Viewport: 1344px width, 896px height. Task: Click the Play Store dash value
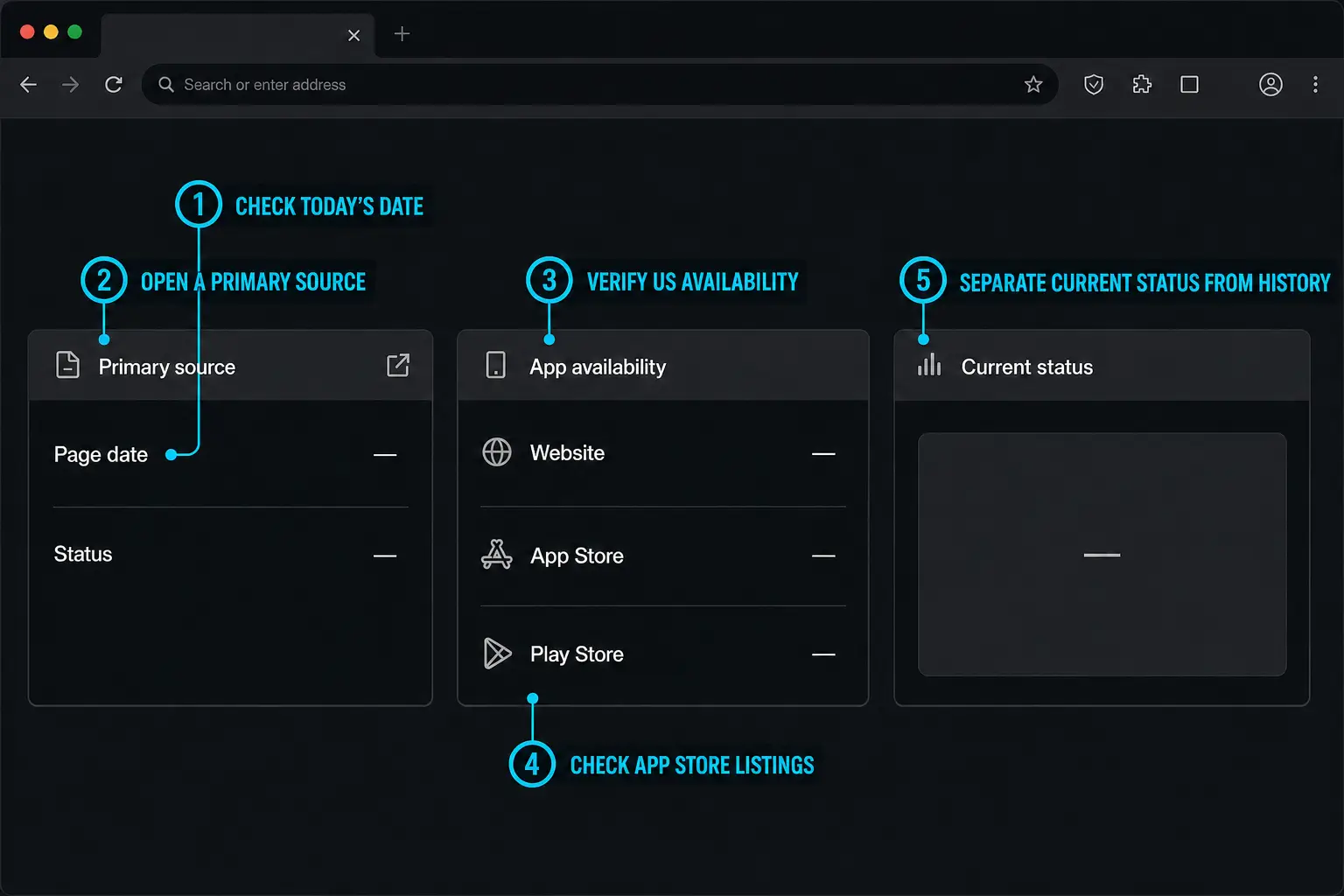(x=823, y=654)
